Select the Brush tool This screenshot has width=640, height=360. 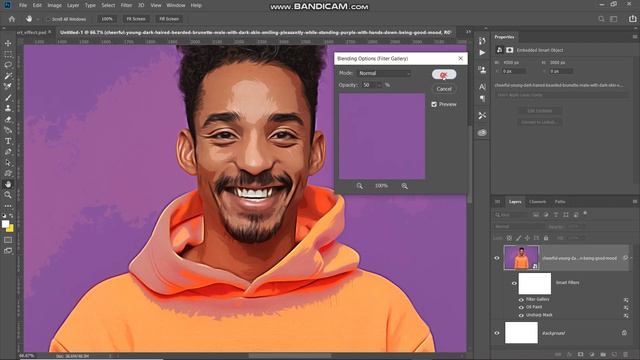point(8,98)
